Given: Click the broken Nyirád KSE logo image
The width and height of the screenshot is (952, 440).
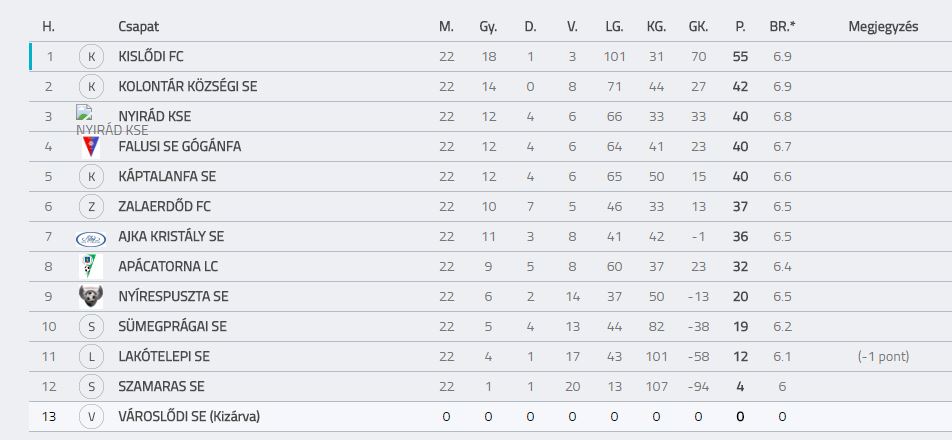Looking at the screenshot, I should click(84, 112).
